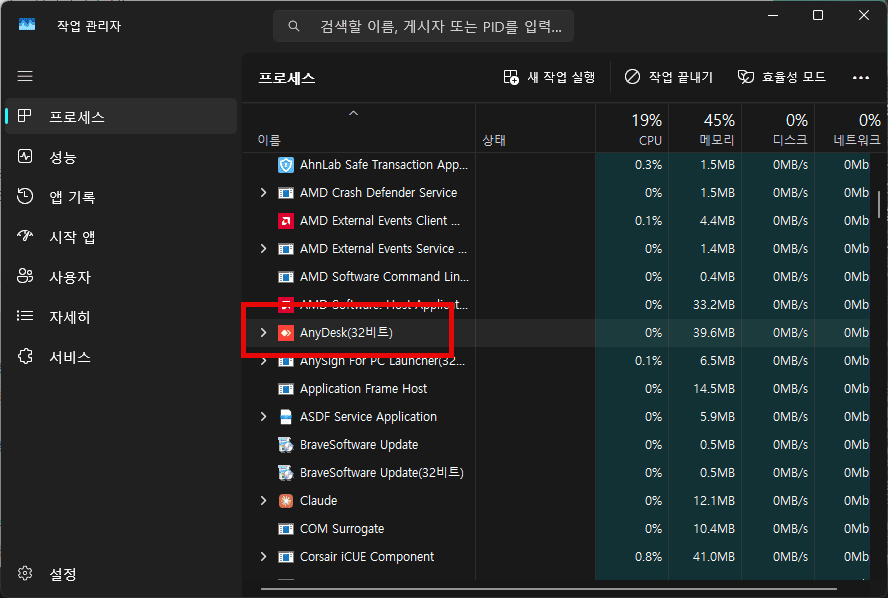This screenshot has width=888, height=598.
Task: Click the 0.8% CPU value for Corsair iCUE
Action: point(648,557)
